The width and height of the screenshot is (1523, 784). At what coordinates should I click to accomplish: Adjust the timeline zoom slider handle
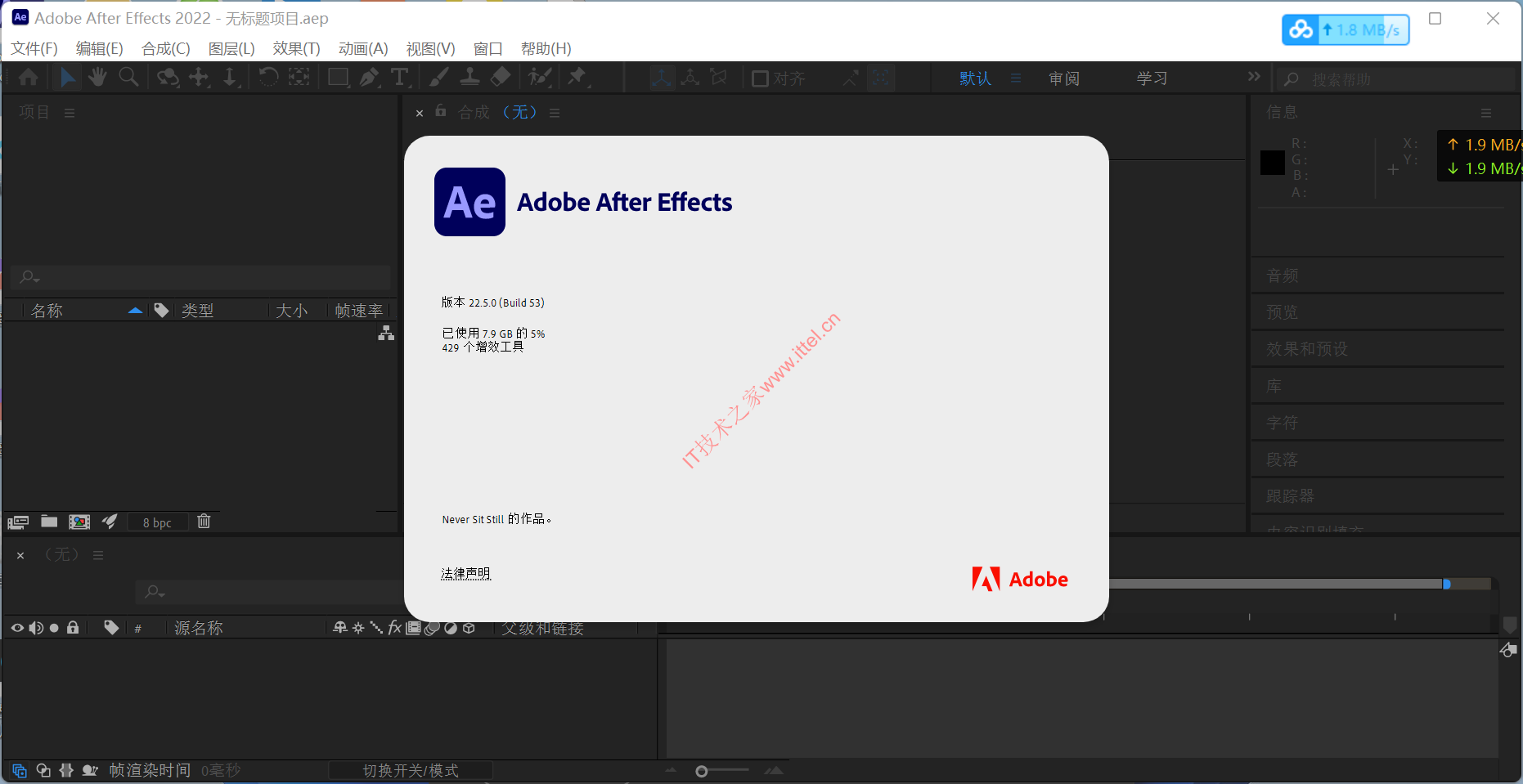(702, 771)
